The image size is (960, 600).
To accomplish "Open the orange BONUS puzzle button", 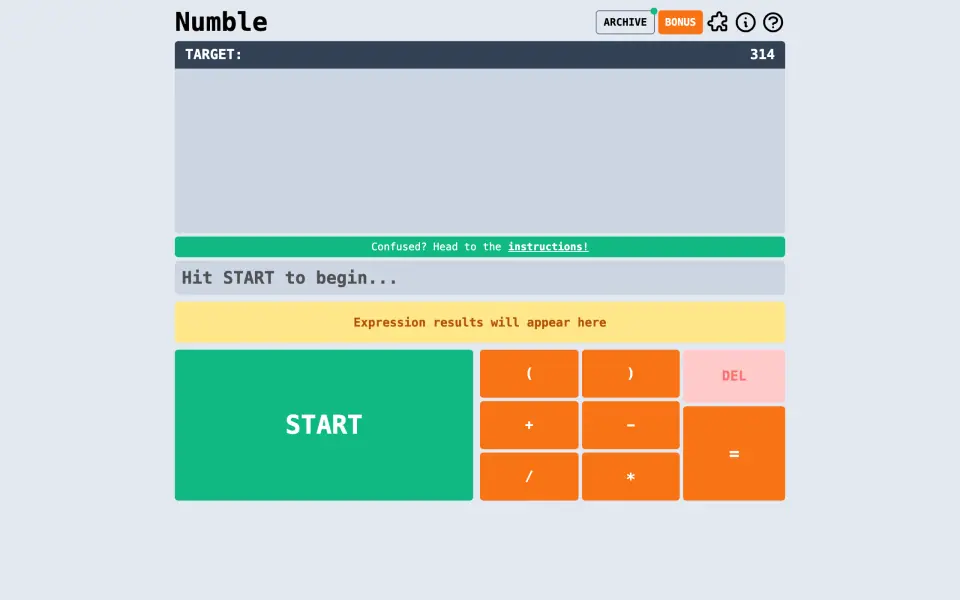I will tap(680, 23).
